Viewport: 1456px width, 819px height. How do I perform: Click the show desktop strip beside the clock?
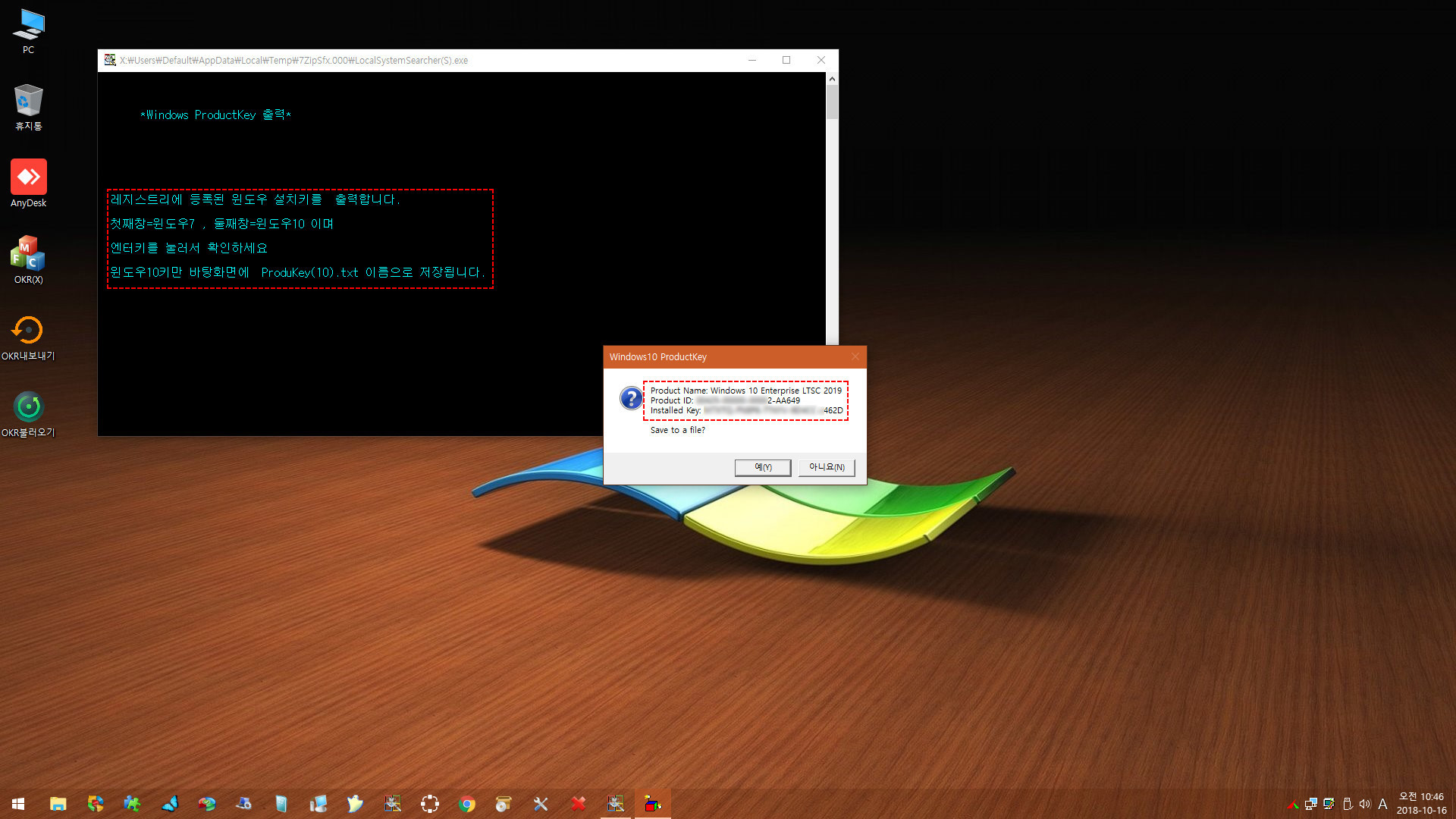click(1454, 804)
